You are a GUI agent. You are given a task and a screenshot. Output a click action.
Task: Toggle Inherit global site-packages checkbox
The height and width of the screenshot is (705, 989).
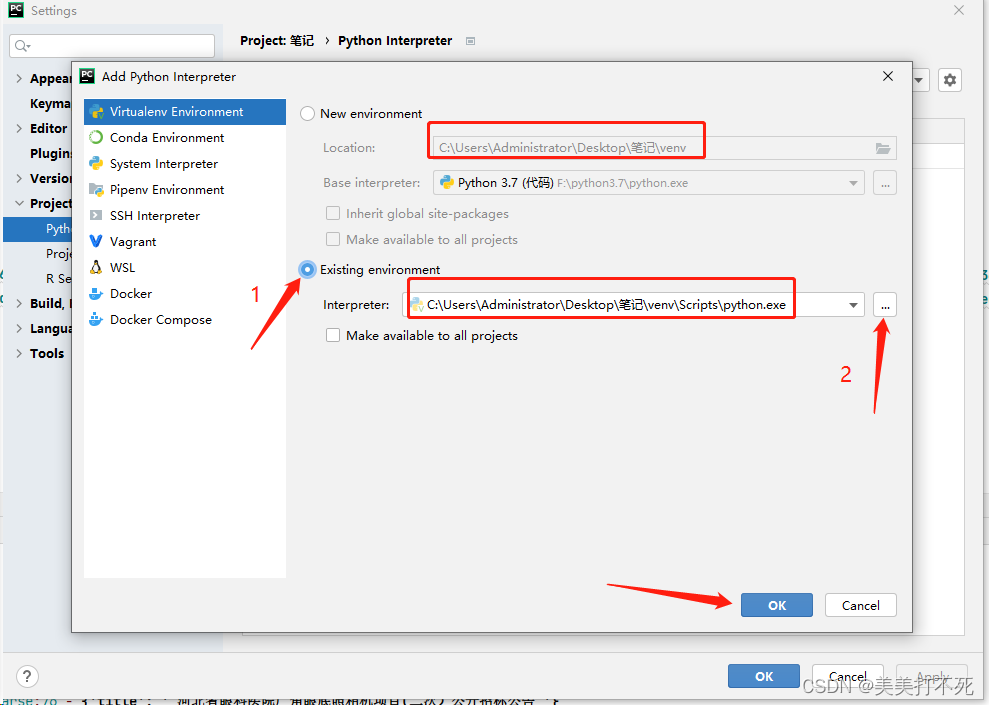coord(333,213)
